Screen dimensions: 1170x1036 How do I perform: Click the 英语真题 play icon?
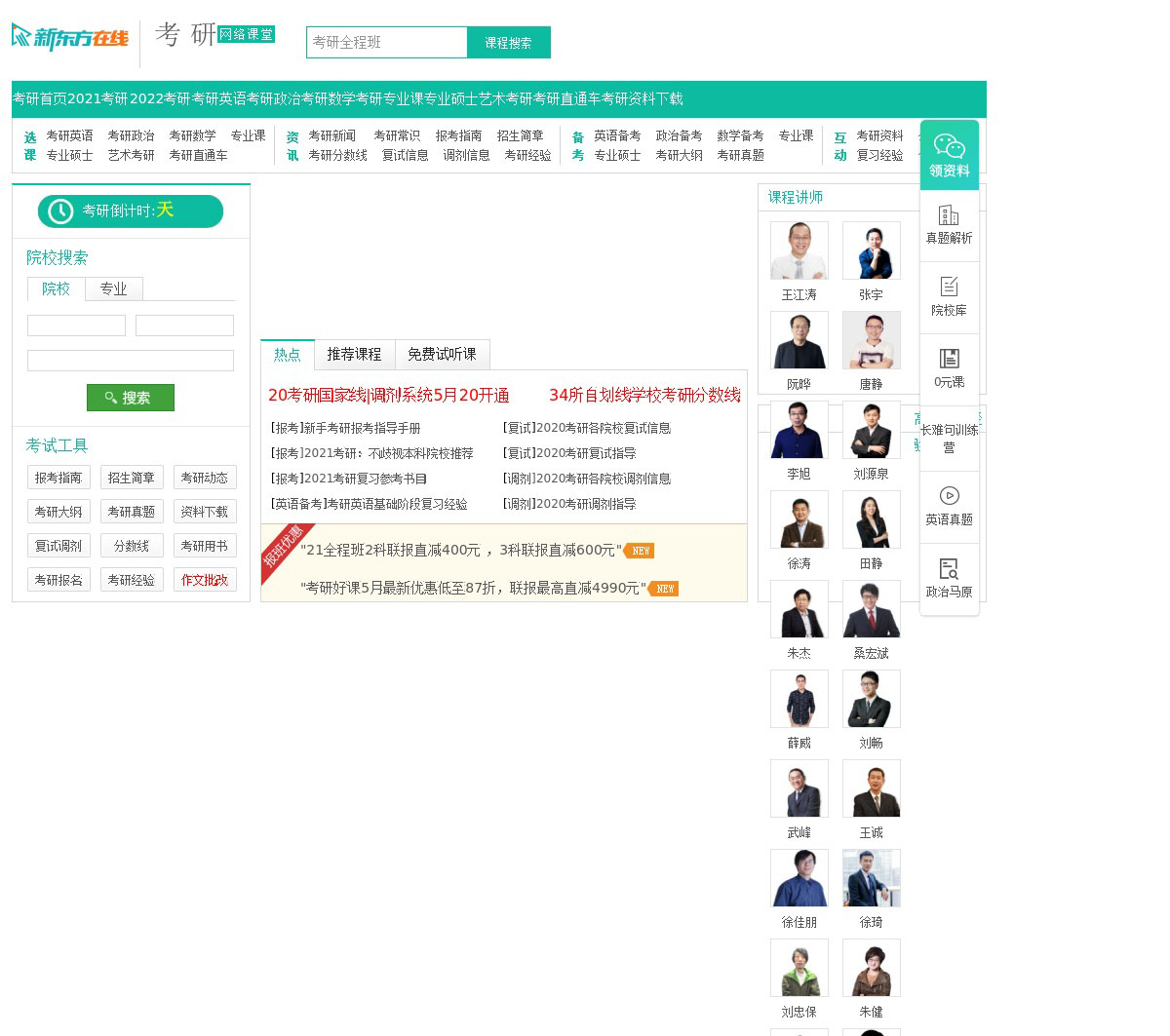click(x=949, y=496)
